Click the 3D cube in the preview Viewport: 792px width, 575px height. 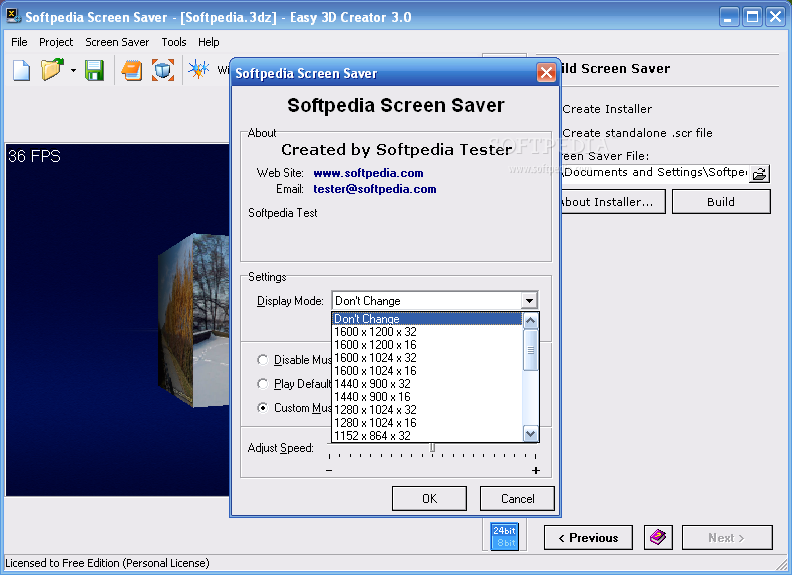click(x=194, y=319)
